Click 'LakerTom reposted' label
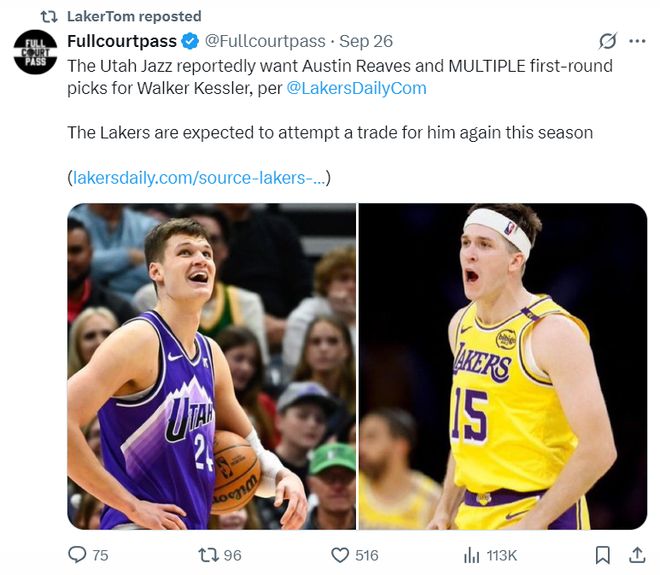660x575 pixels. click(134, 16)
